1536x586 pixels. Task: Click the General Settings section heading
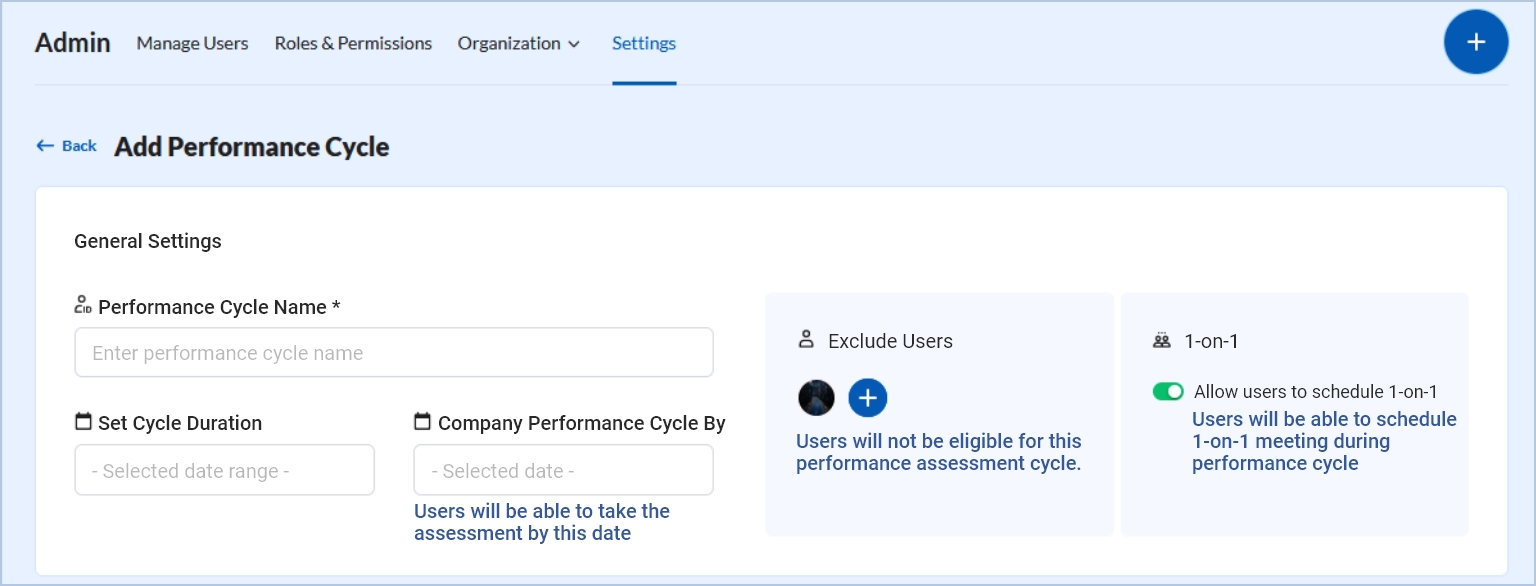pos(148,241)
